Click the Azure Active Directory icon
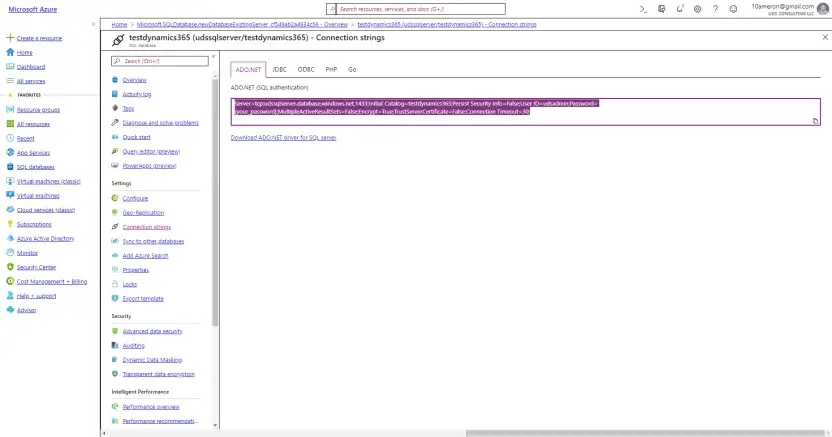Viewport: 832px width, 437px height. pyautogui.click(x=10, y=238)
